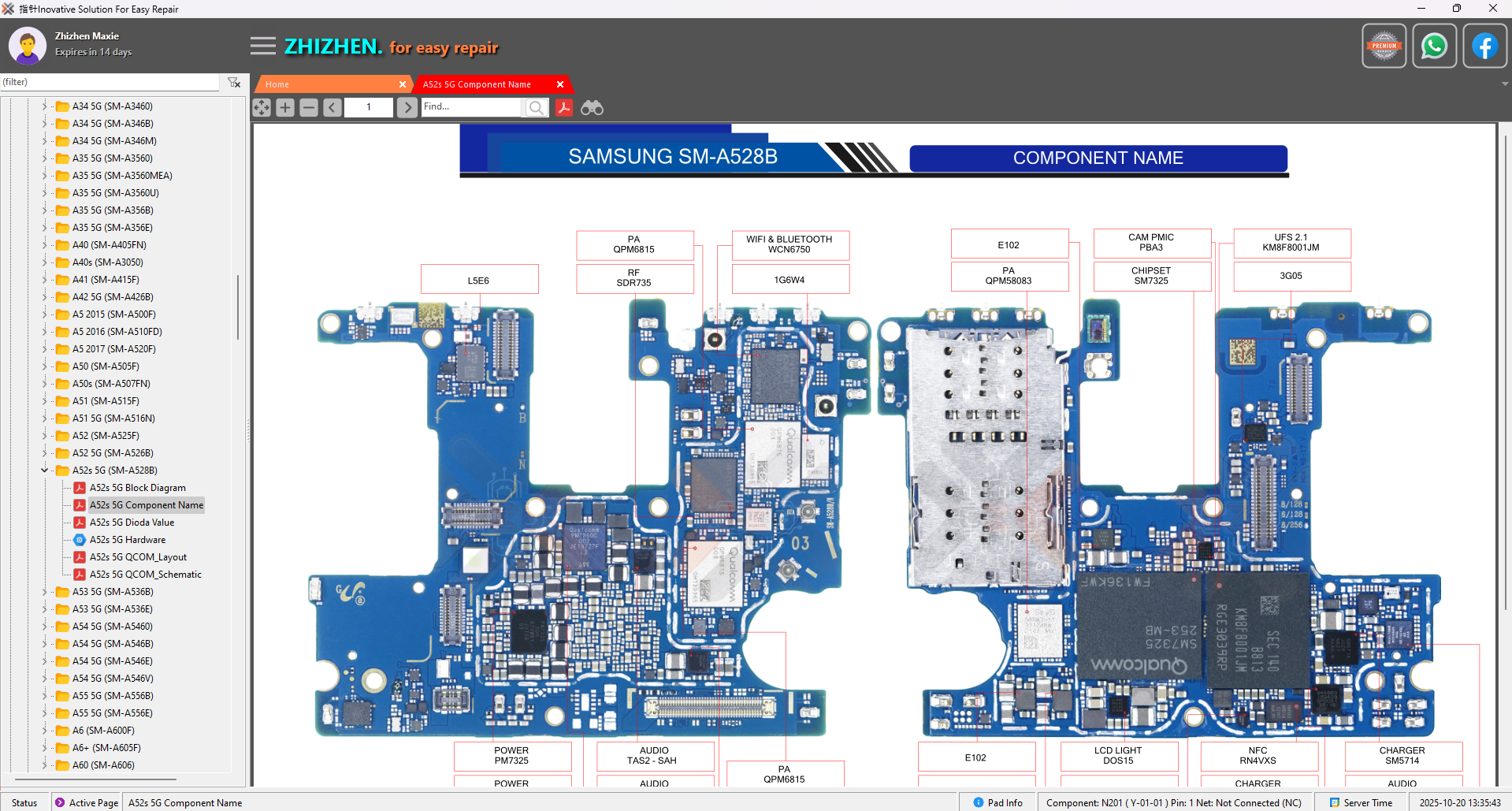Expand the A53 5G (SM-A536B) folder

tap(45, 592)
